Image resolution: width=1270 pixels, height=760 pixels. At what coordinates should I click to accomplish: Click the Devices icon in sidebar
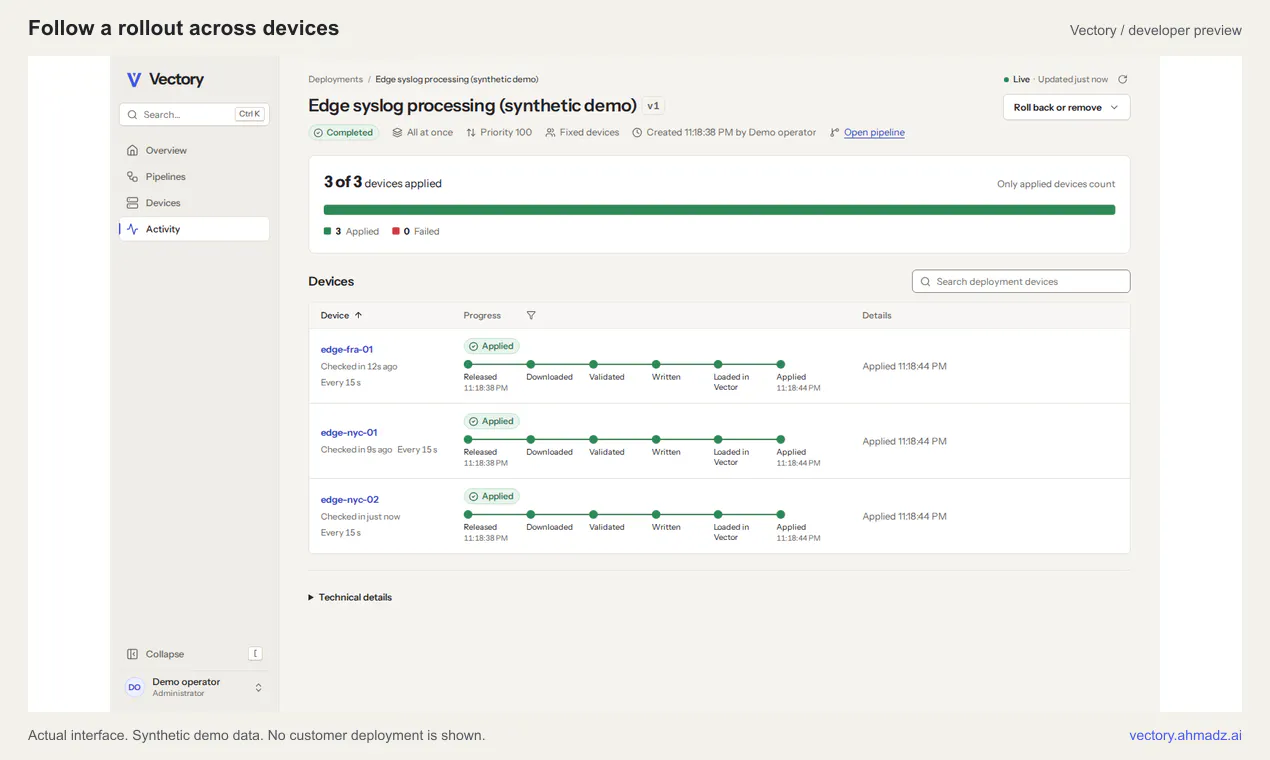tap(132, 203)
